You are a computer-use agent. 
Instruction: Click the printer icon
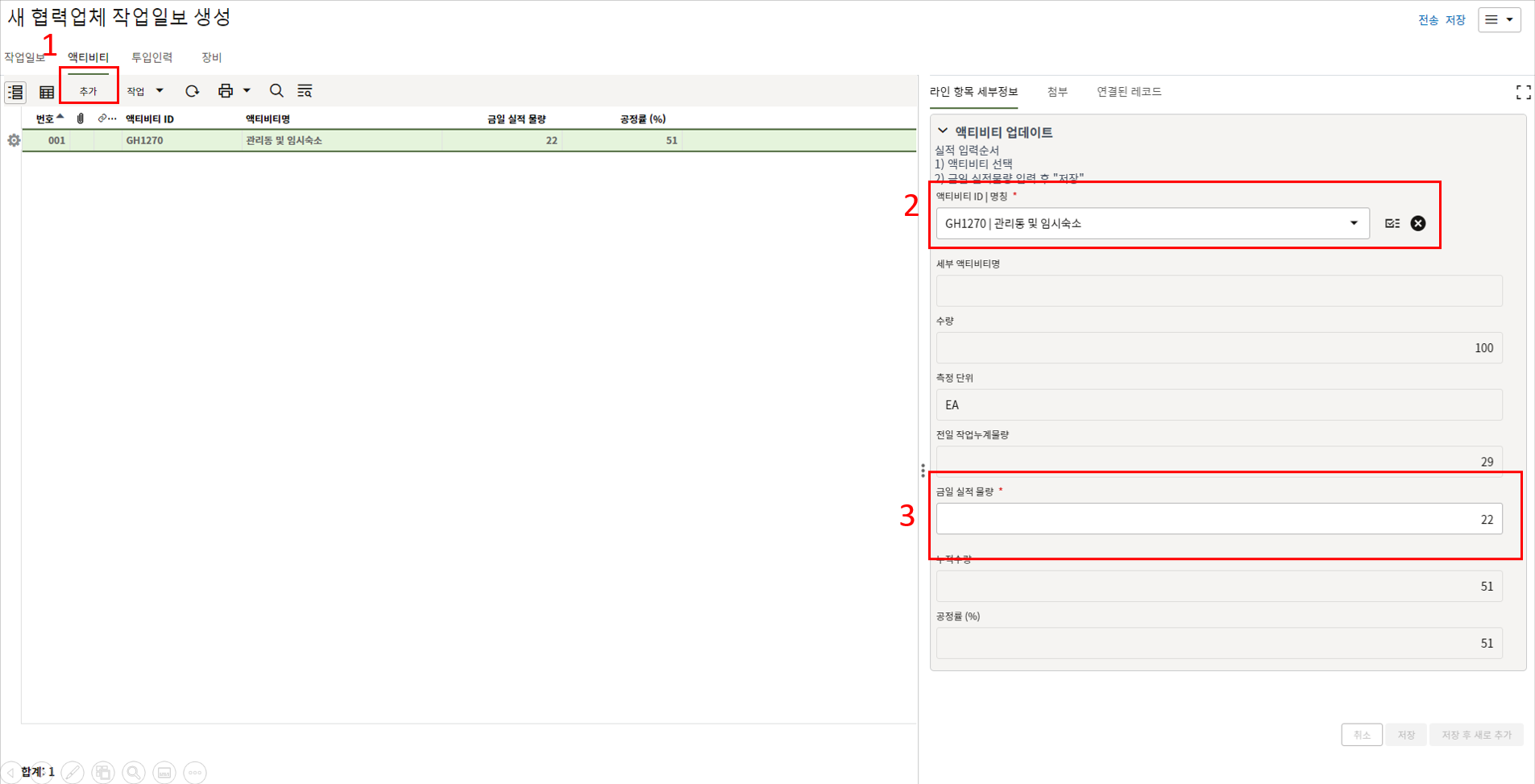point(226,91)
